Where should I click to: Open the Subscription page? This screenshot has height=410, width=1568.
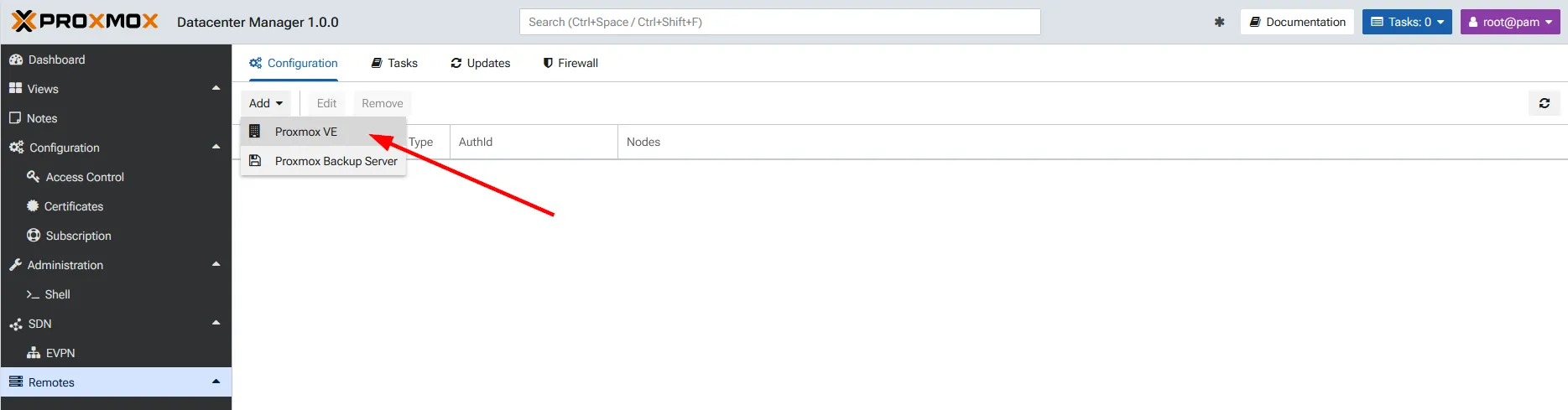78,236
